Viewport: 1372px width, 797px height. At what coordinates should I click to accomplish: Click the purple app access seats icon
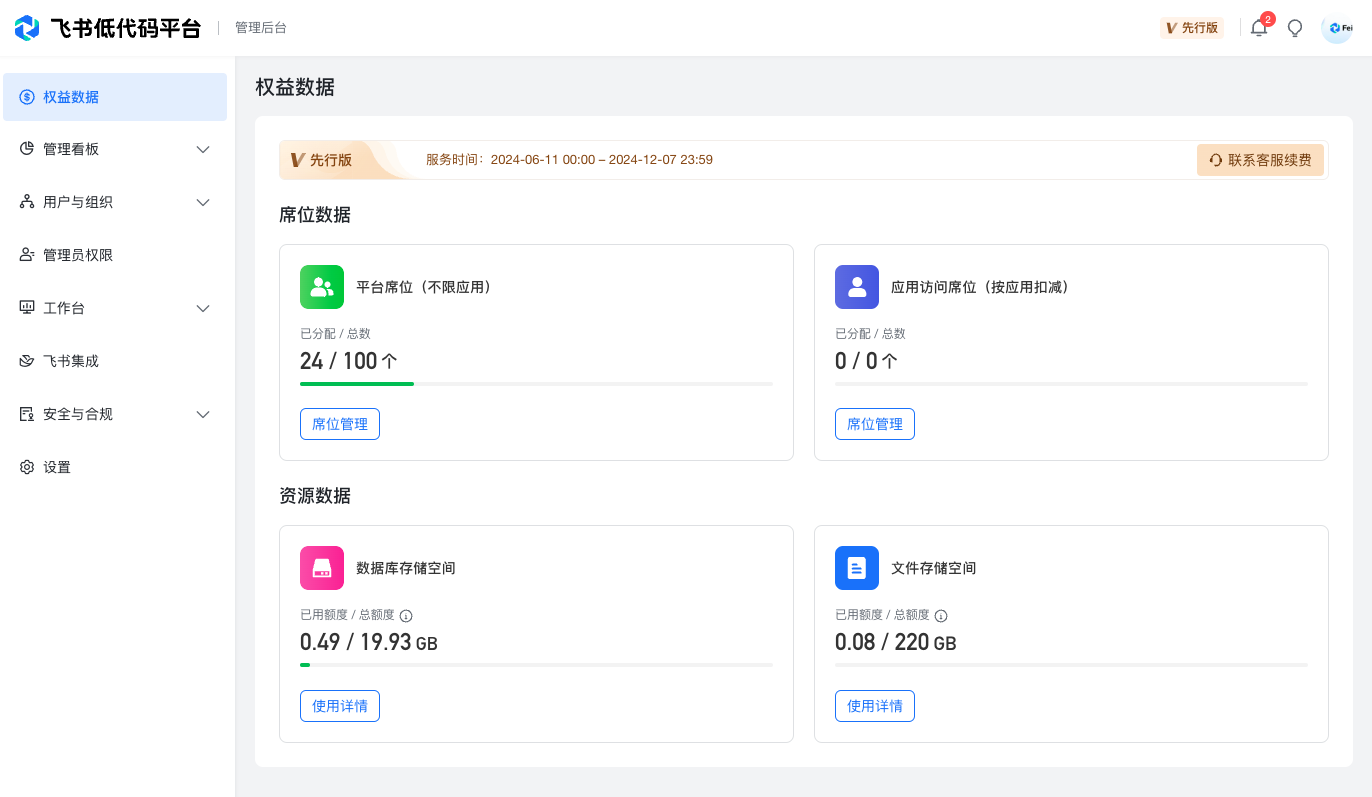tap(857, 287)
